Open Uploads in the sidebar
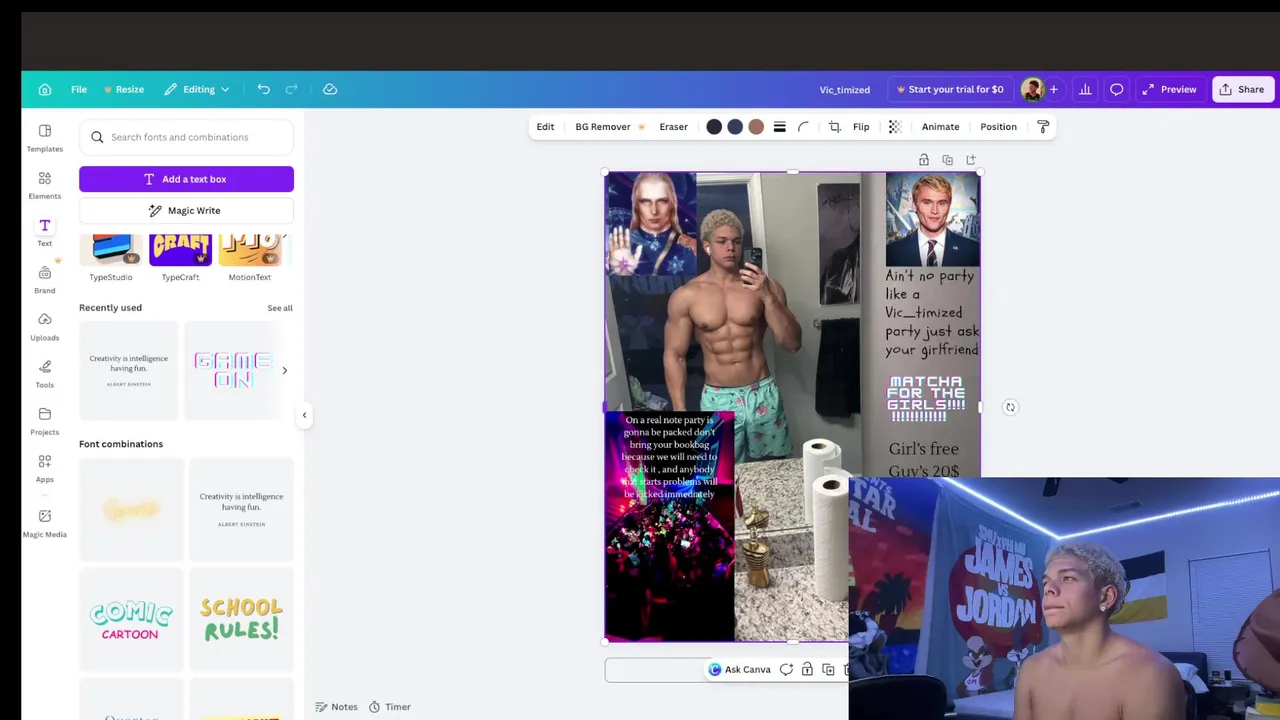The height and width of the screenshot is (720, 1280). click(x=45, y=327)
